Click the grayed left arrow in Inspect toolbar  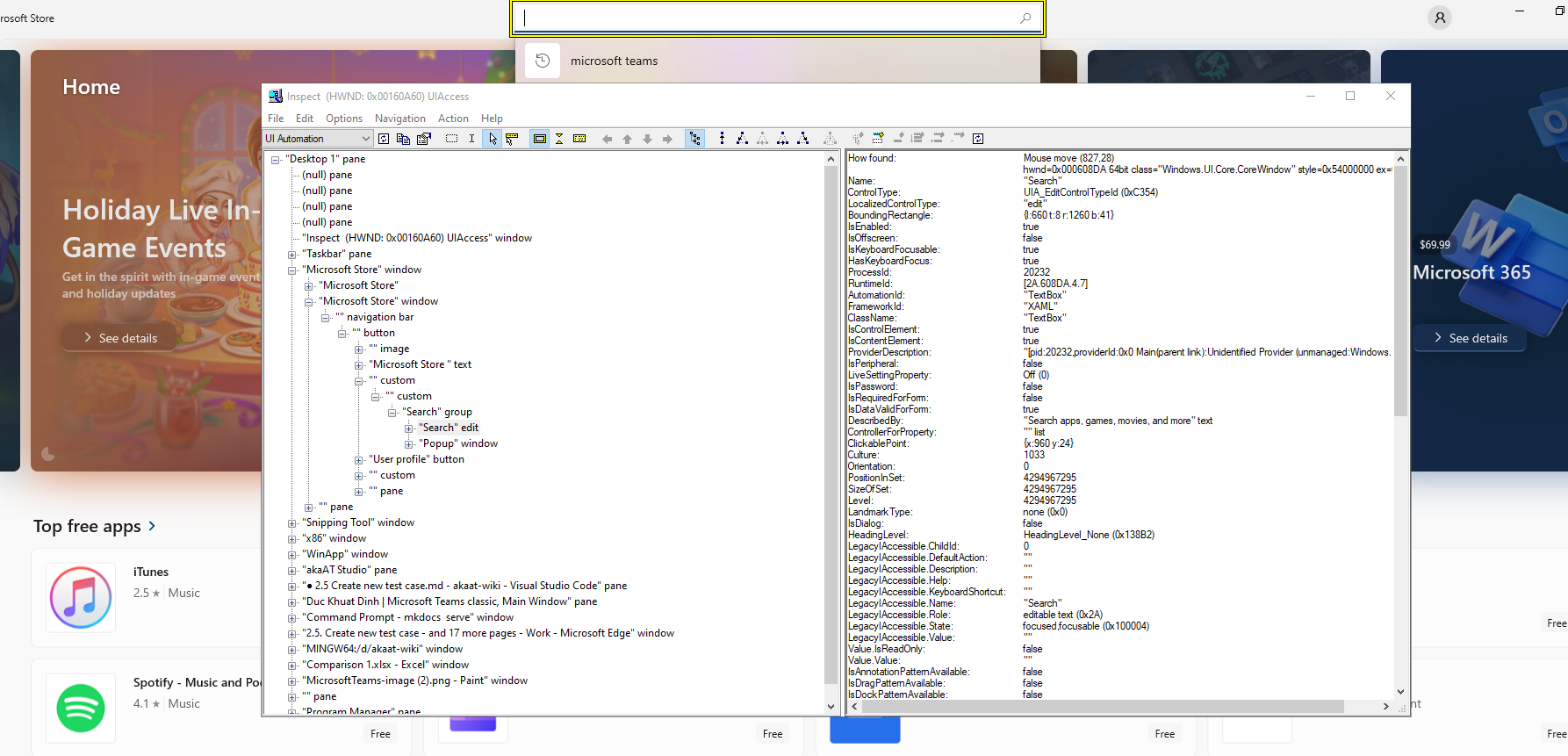(x=607, y=139)
